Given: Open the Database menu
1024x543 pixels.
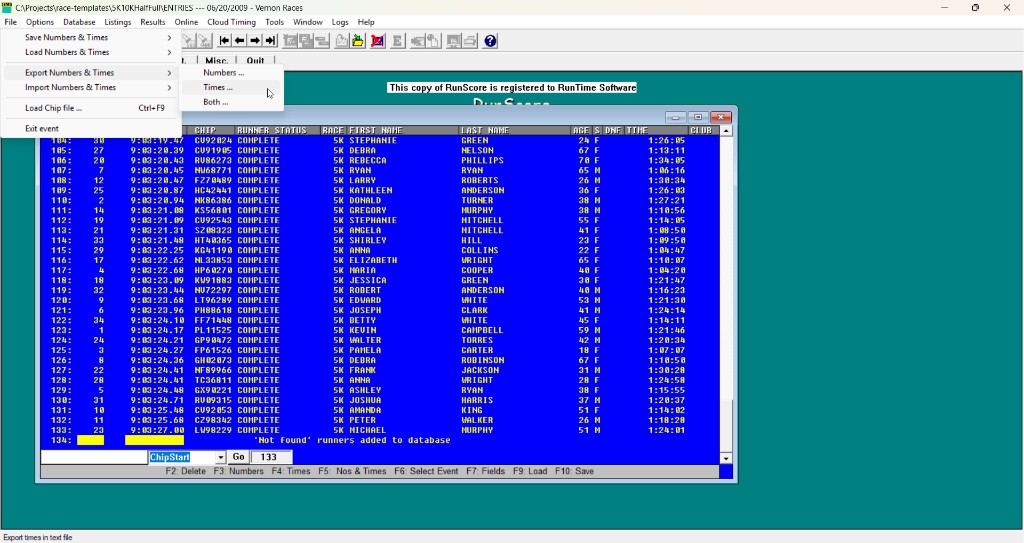Looking at the screenshot, I should (79, 22).
